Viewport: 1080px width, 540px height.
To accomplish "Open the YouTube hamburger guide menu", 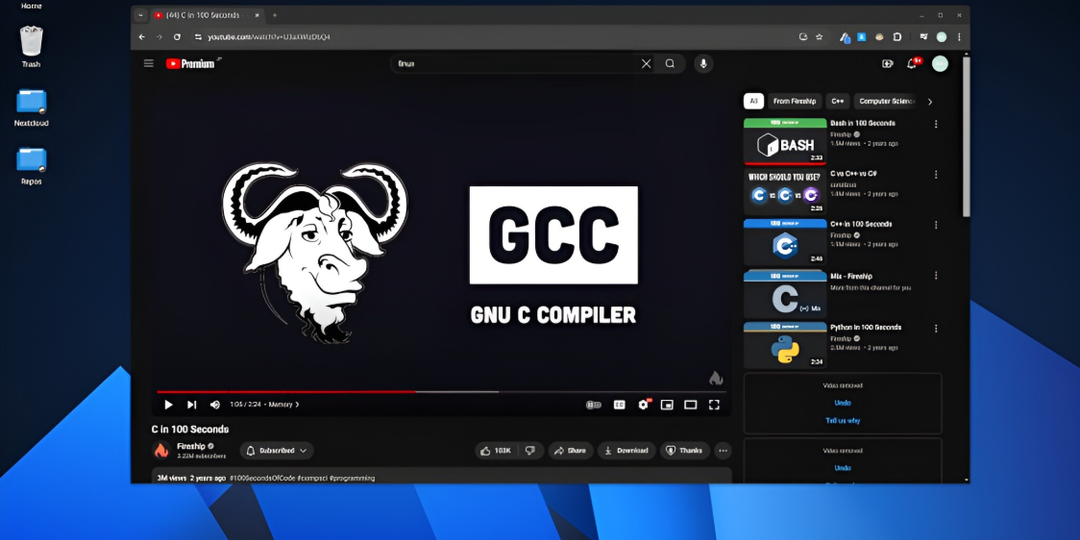I will click(148, 63).
